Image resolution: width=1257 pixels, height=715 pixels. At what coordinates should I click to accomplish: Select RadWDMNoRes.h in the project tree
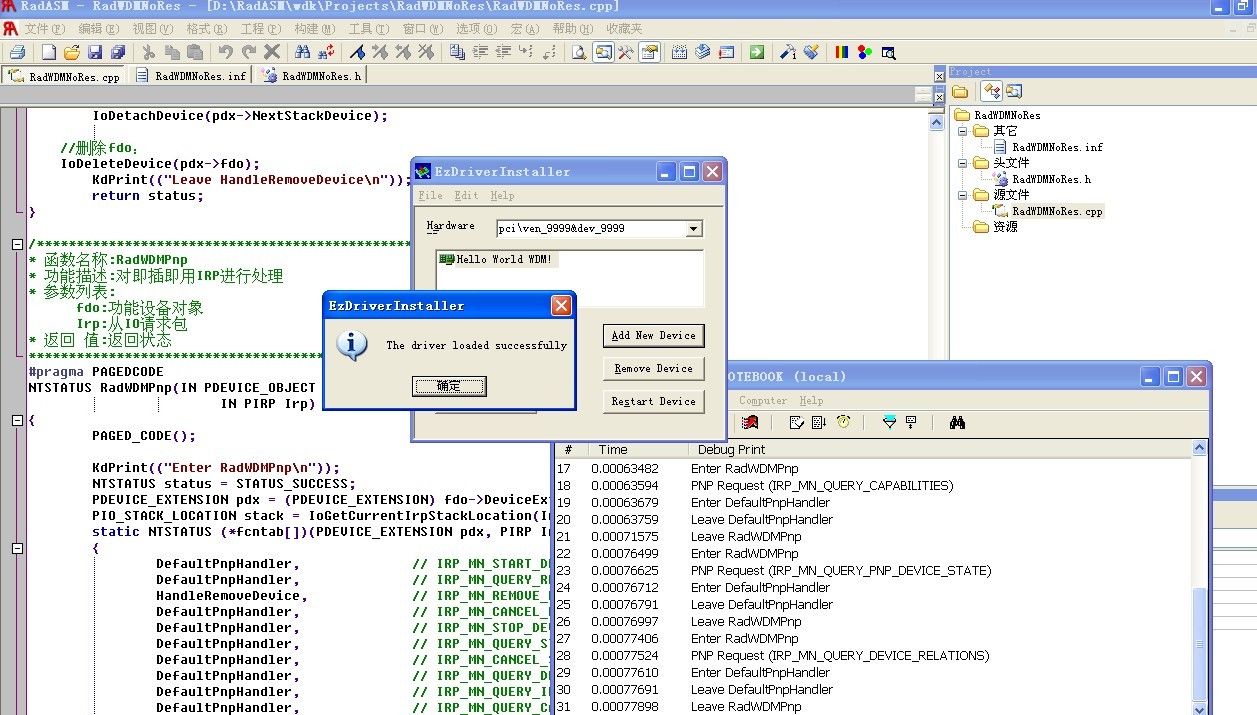1050,179
